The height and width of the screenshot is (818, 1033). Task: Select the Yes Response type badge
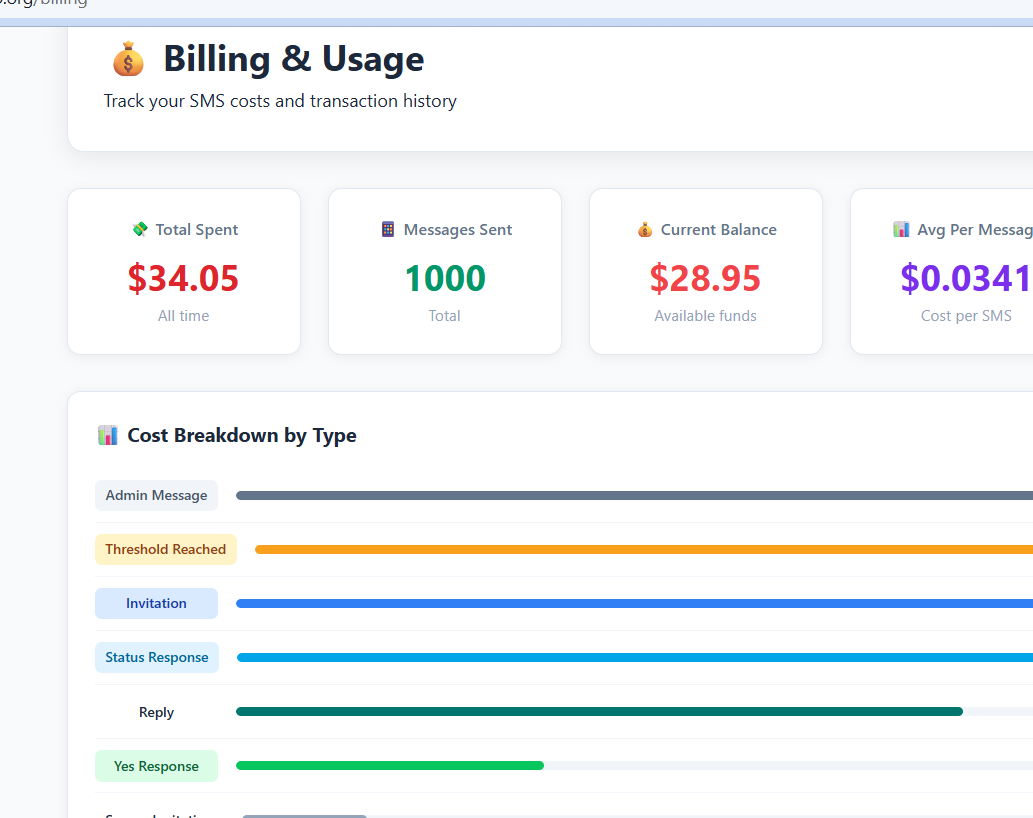156,766
